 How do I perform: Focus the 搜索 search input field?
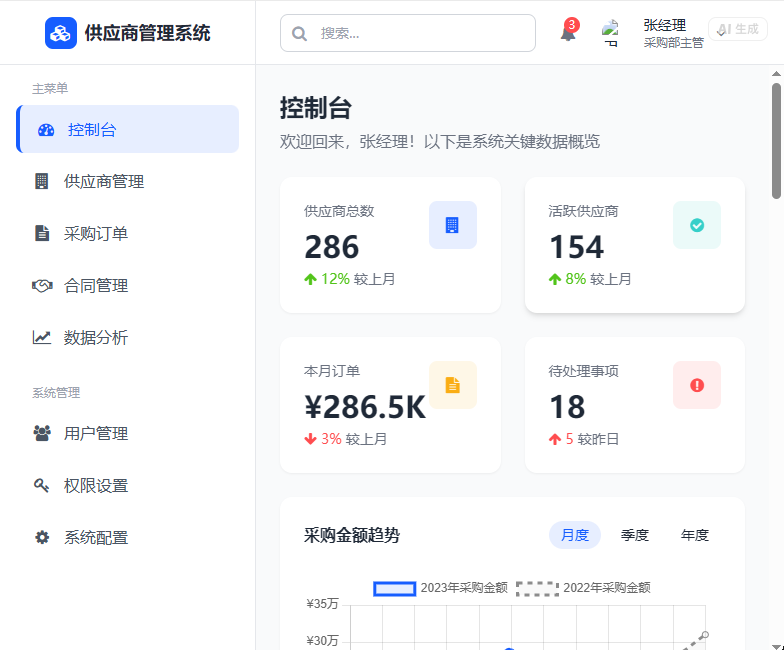408,33
